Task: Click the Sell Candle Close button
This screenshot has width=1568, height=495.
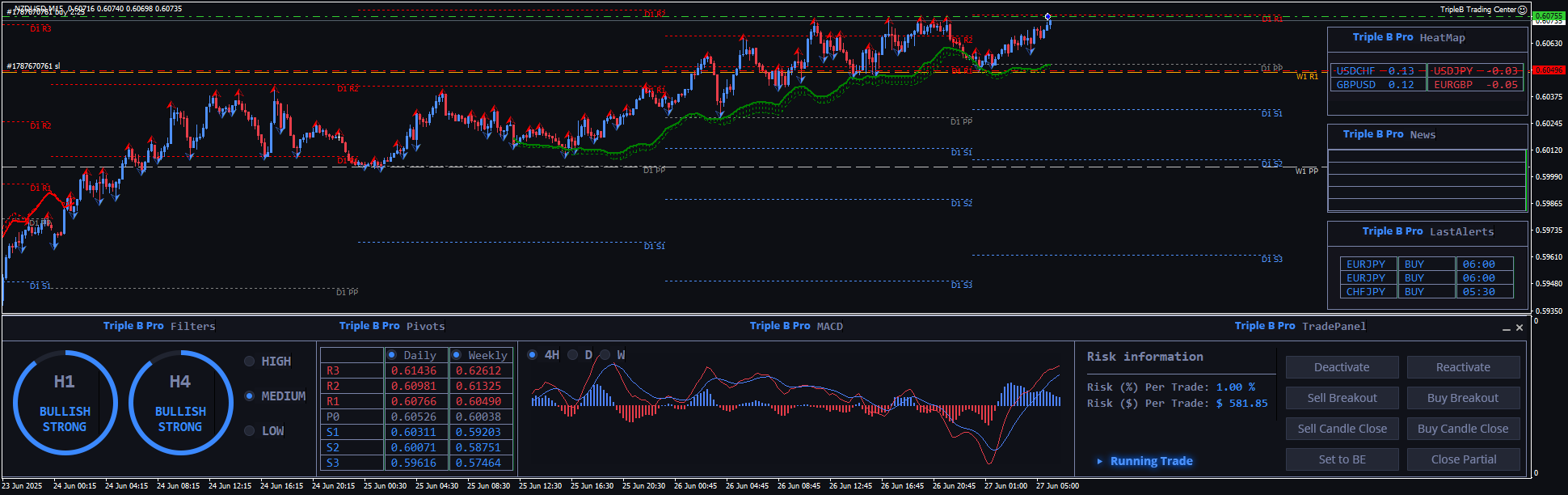Action: coord(1342,429)
